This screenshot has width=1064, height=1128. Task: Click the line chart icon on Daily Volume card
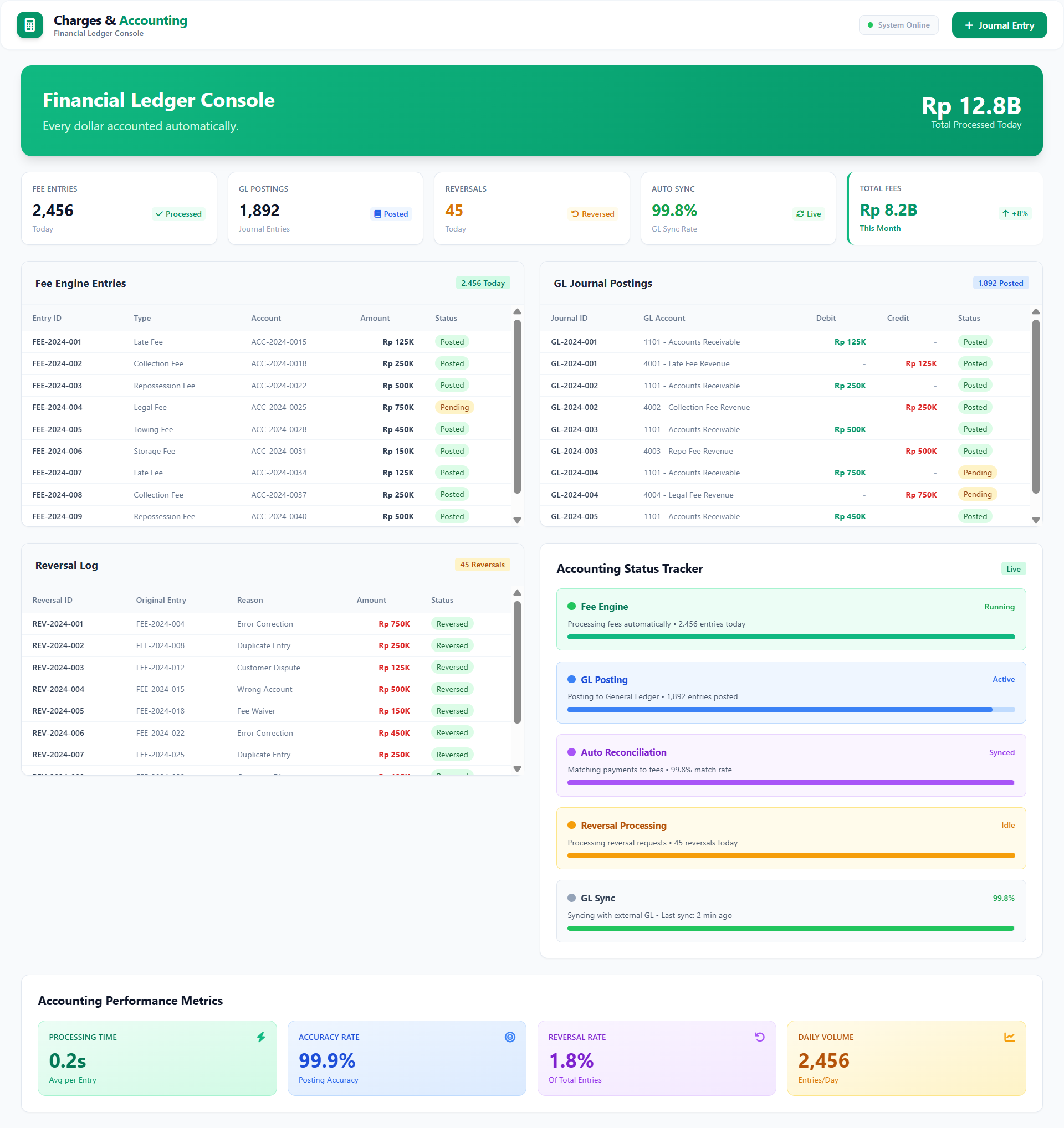coord(1010,1037)
